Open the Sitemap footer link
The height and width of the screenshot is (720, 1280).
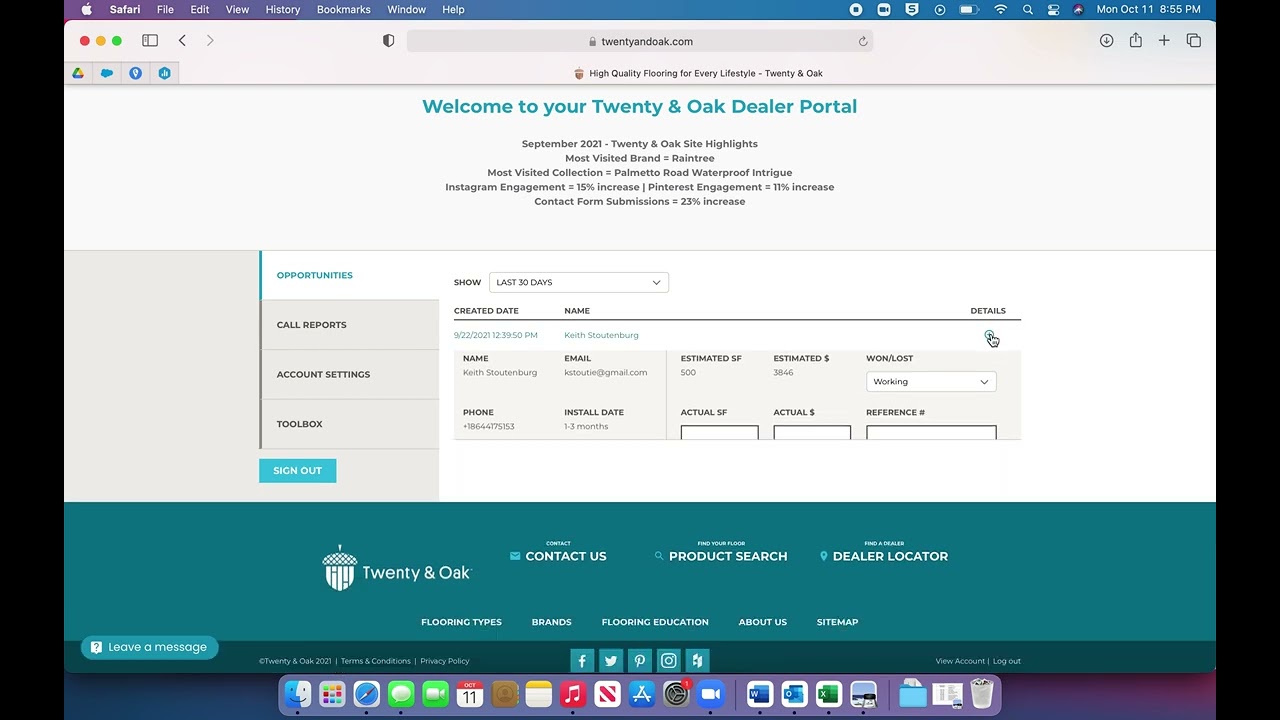(837, 622)
